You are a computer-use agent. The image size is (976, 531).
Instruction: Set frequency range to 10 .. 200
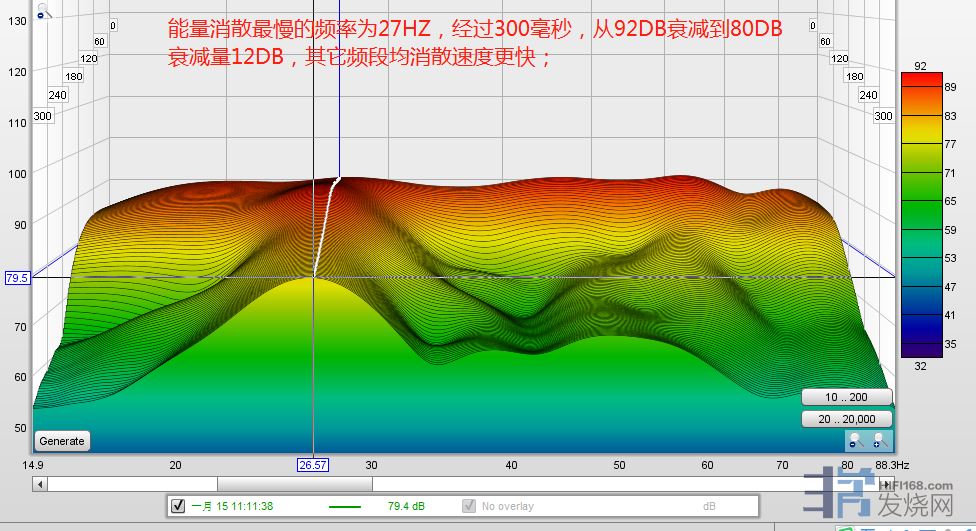[846, 398]
